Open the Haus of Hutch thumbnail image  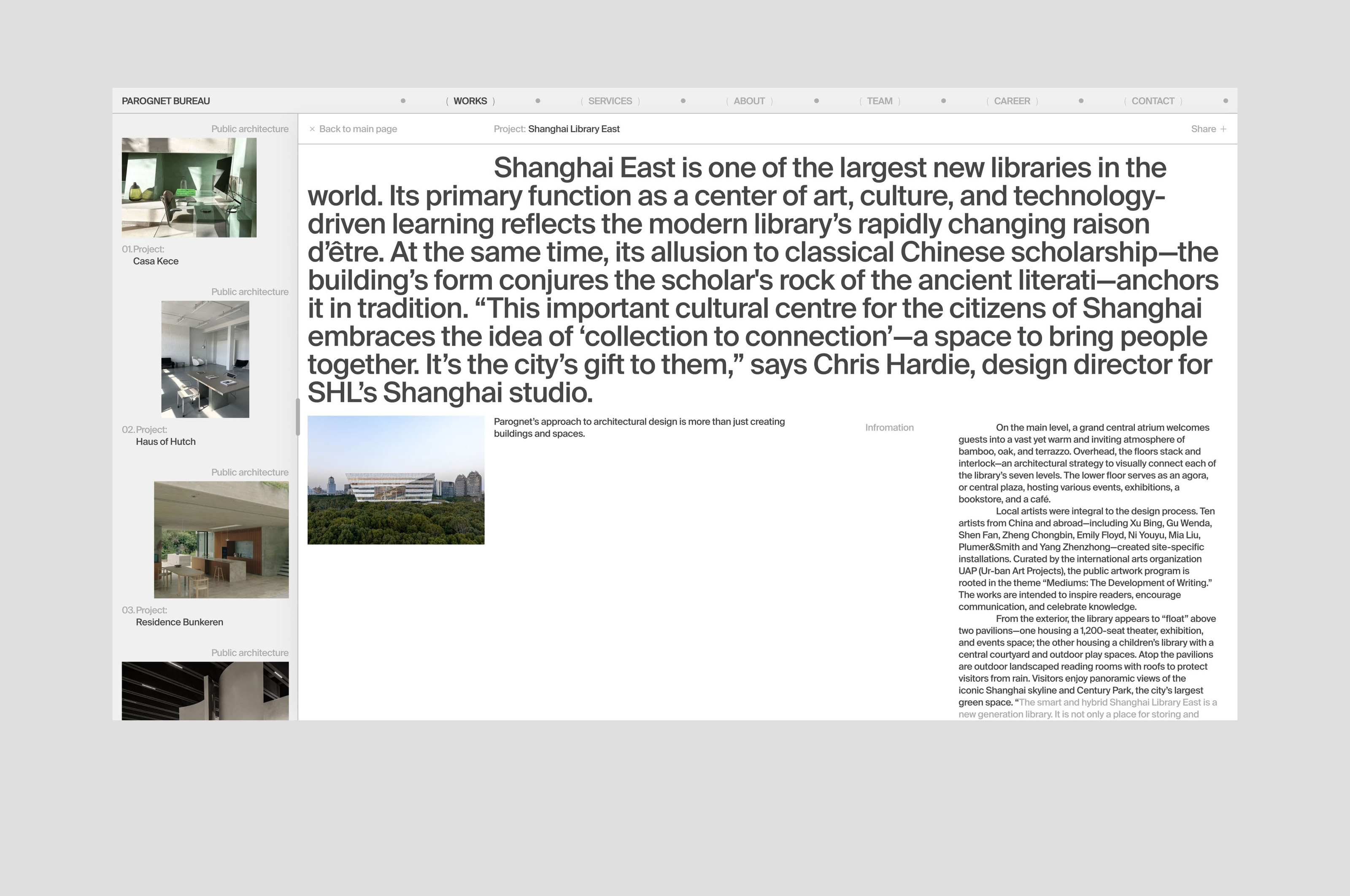(x=205, y=359)
